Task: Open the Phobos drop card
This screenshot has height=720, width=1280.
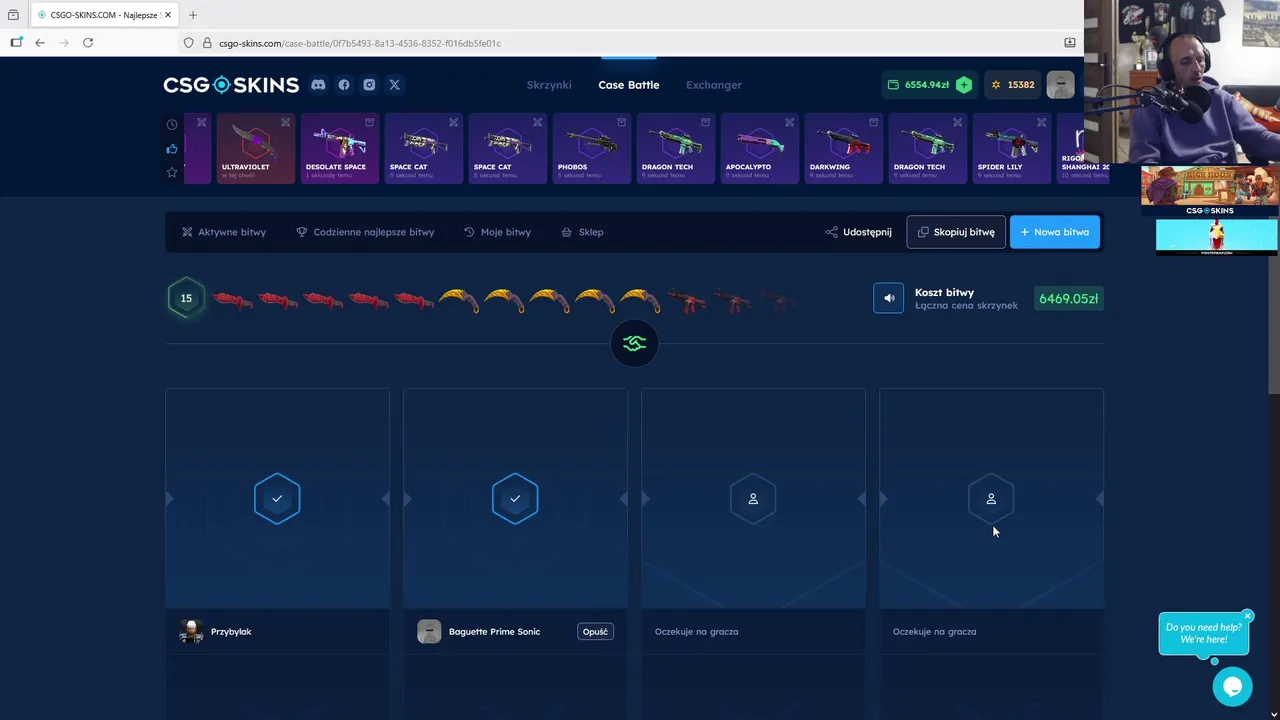Action: click(x=591, y=148)
